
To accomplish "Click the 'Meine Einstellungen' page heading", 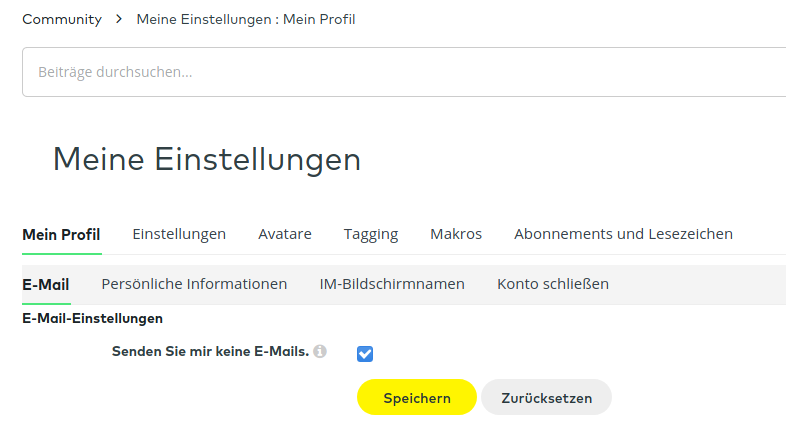I will pos(207,159).
